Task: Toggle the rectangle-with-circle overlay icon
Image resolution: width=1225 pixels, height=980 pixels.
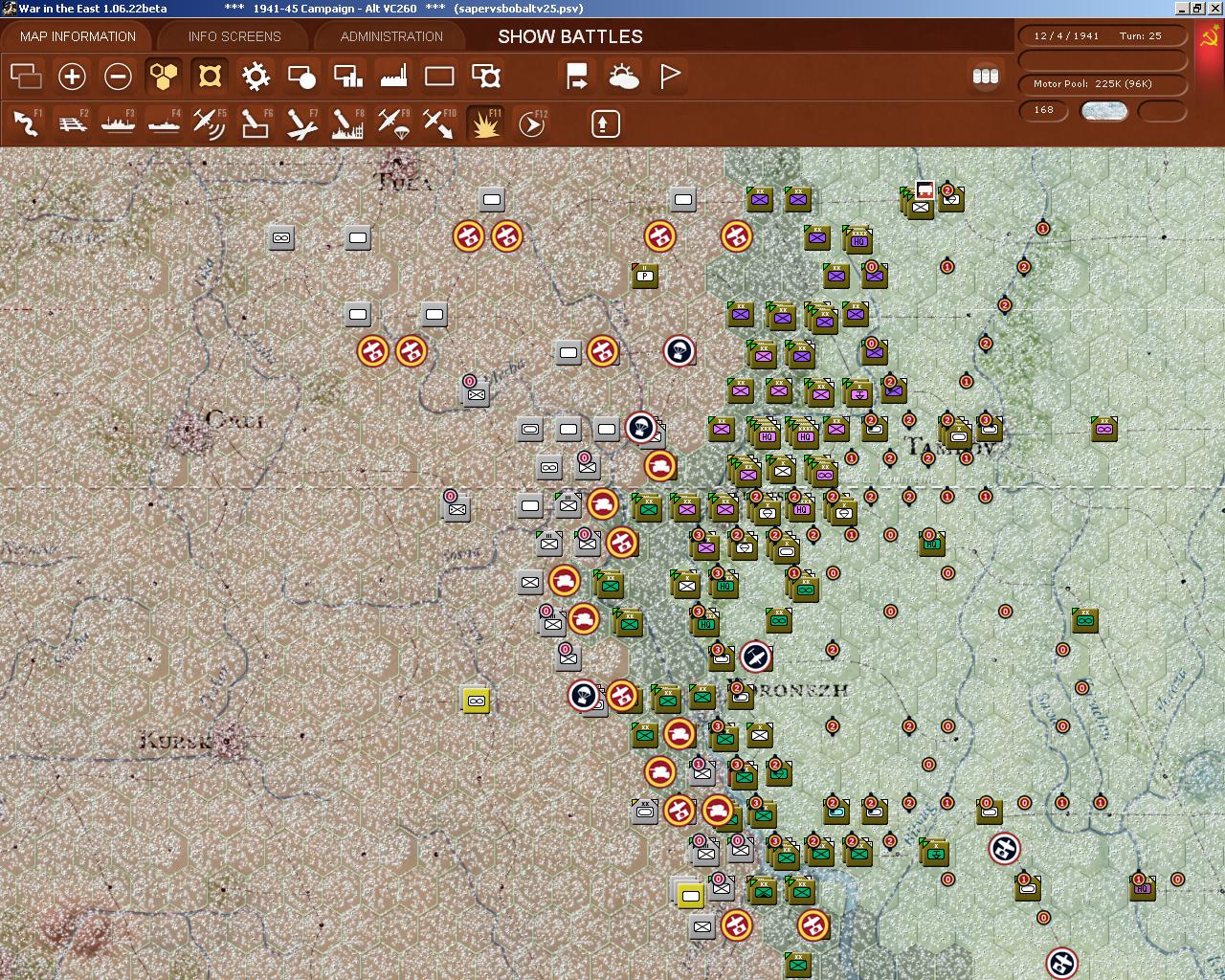Action: coord(301,76)
